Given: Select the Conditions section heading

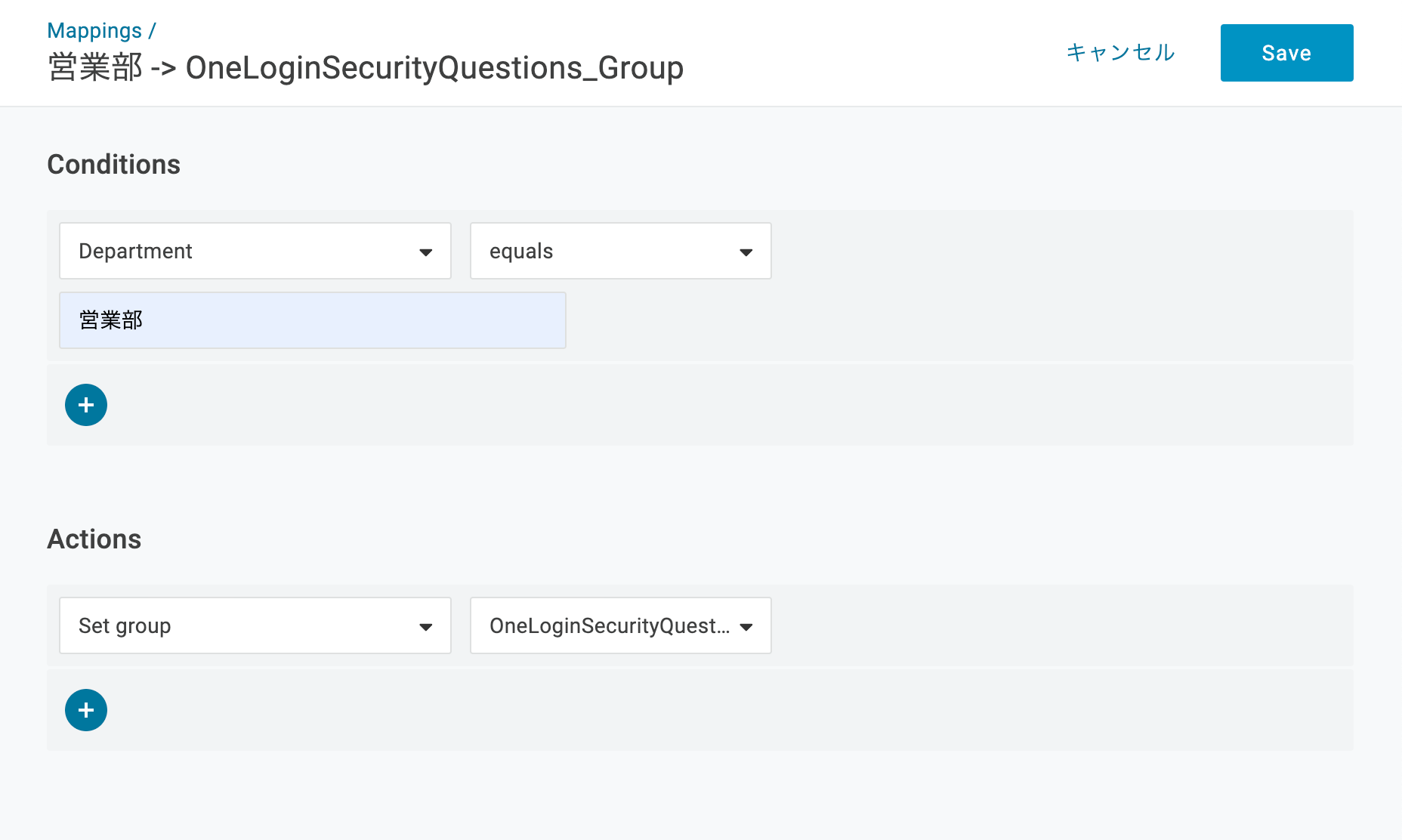Looking at the screenshot, I should [x=114, y=165].
